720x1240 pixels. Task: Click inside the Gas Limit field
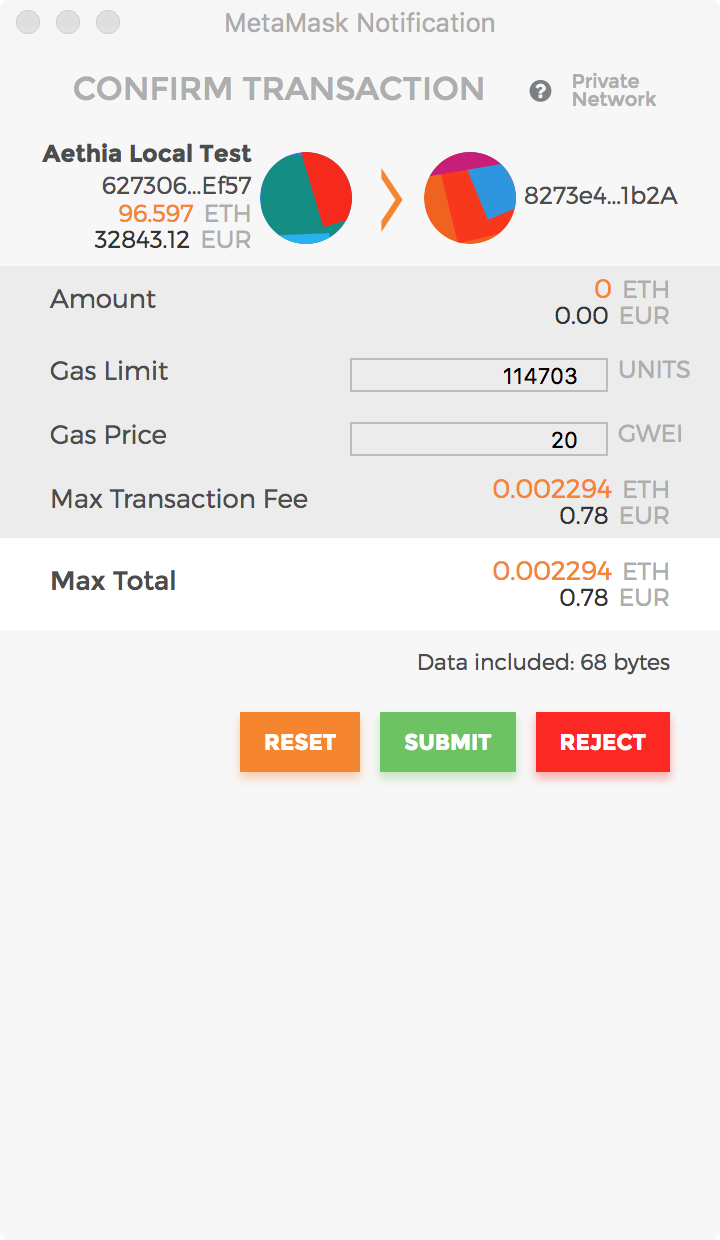click(478, 375)
